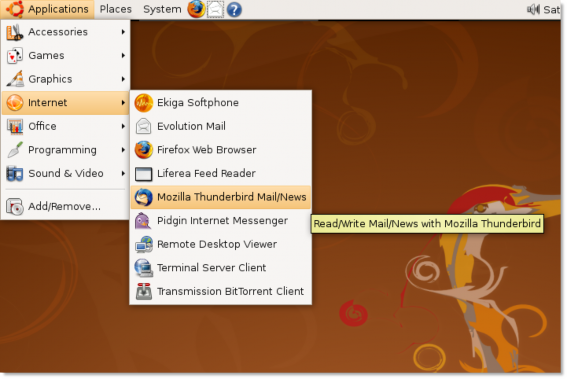Open the Evolution mail panel launcher
Screen dimensions: 567x379
pyautogui.click(x=215, y=9)
